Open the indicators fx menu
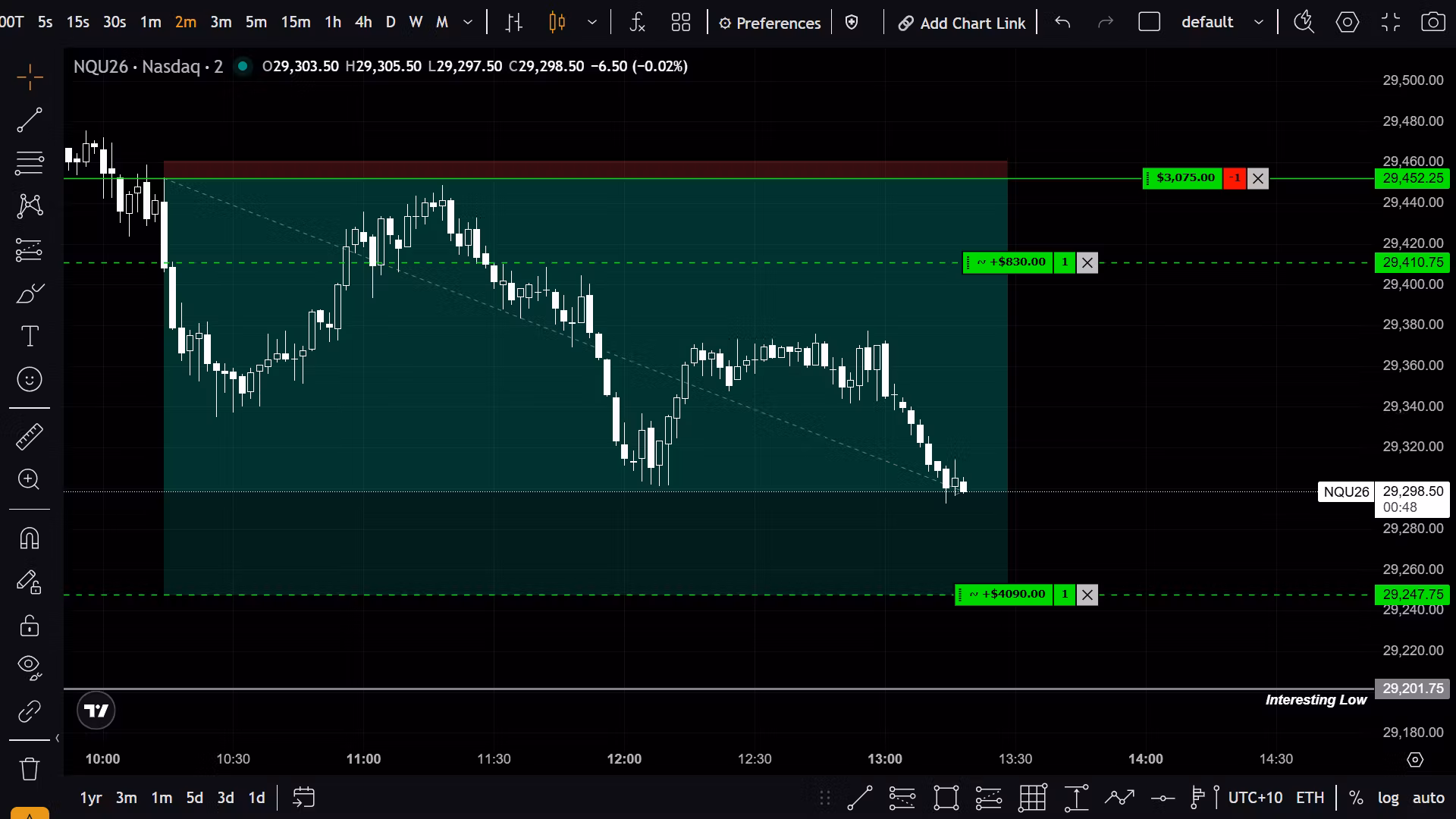Screen dimensions: 1456x819 (637, 23)
